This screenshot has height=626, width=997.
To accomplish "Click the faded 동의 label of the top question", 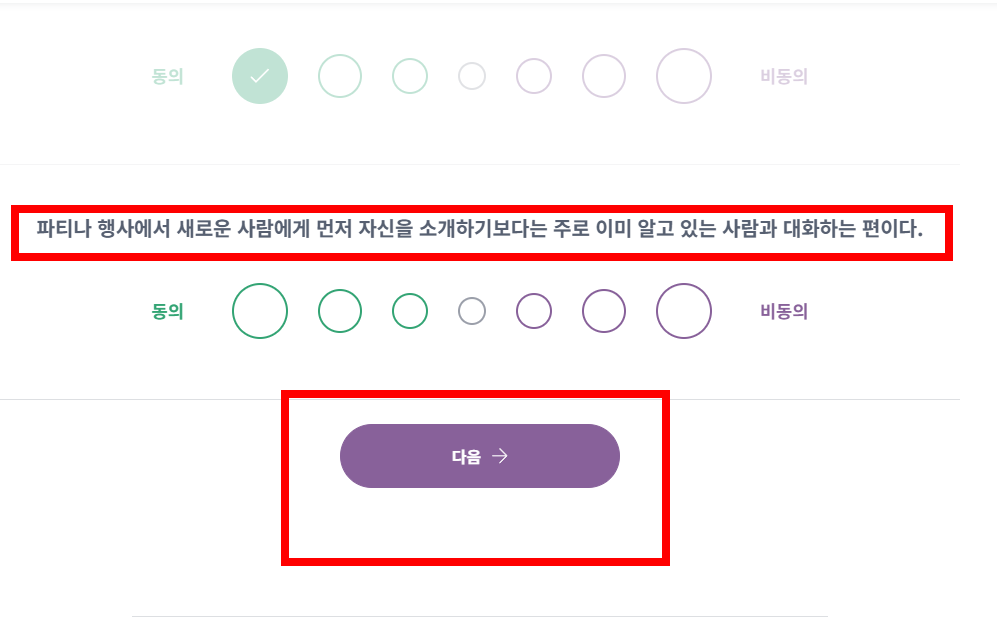I will [167, 75].
